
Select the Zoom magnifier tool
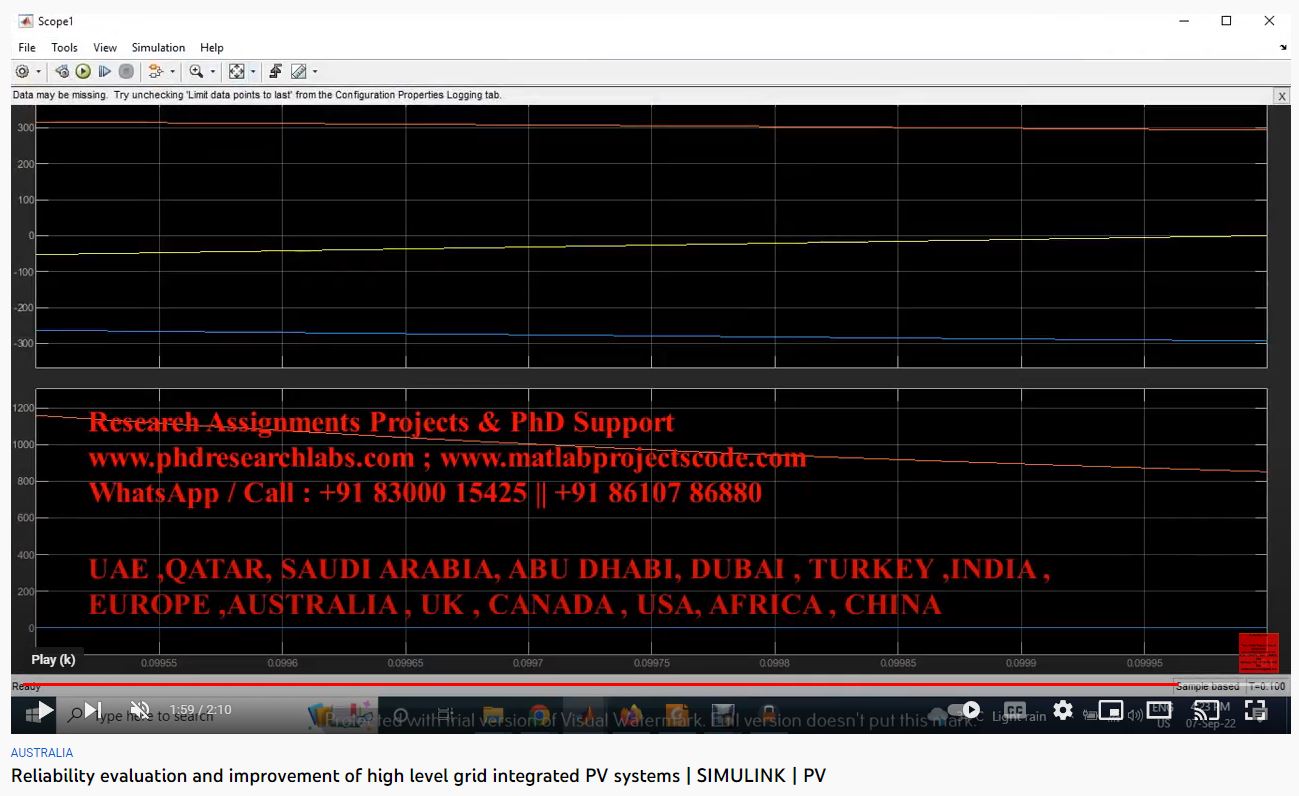[x=196, y=72]
